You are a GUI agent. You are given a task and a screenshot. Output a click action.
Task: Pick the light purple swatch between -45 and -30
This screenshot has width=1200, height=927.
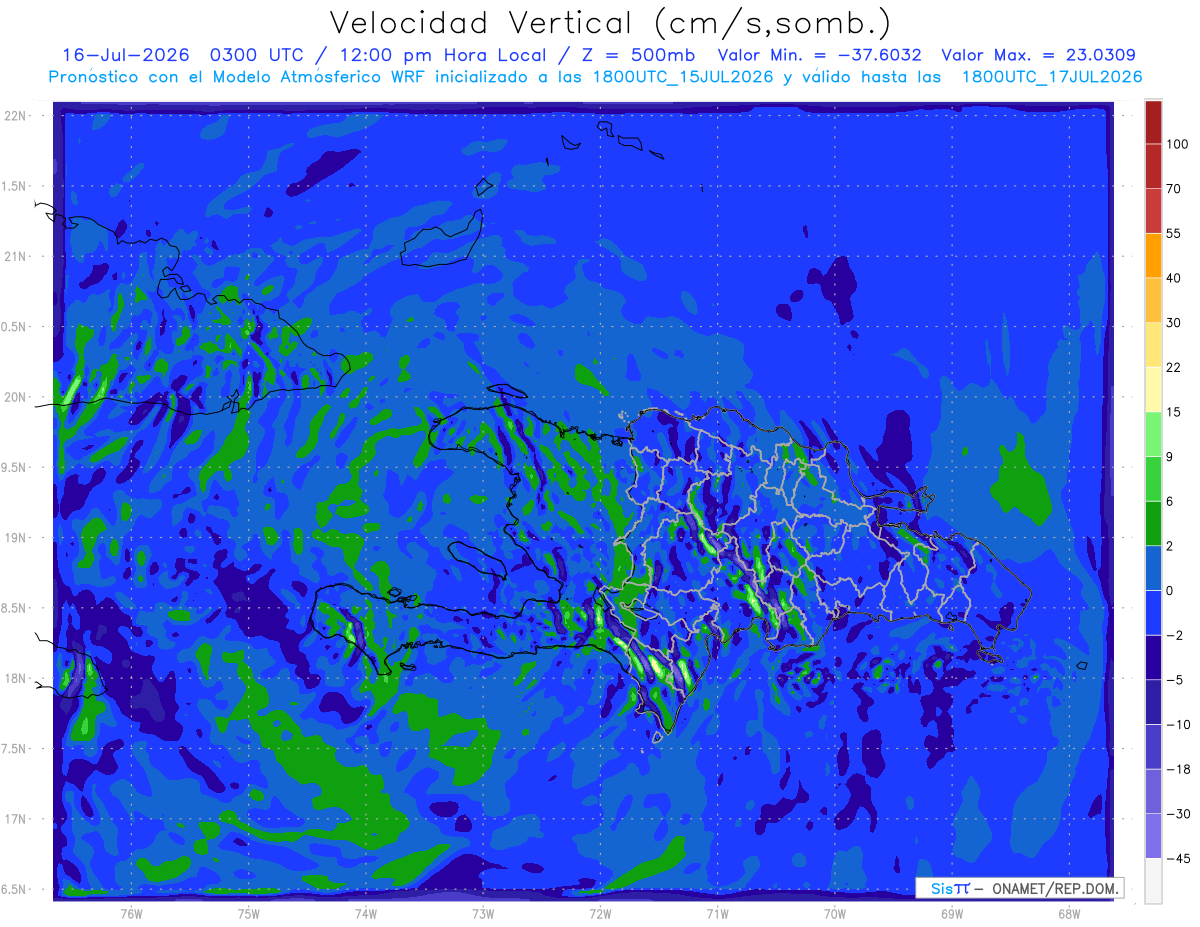click(1153, 835)
